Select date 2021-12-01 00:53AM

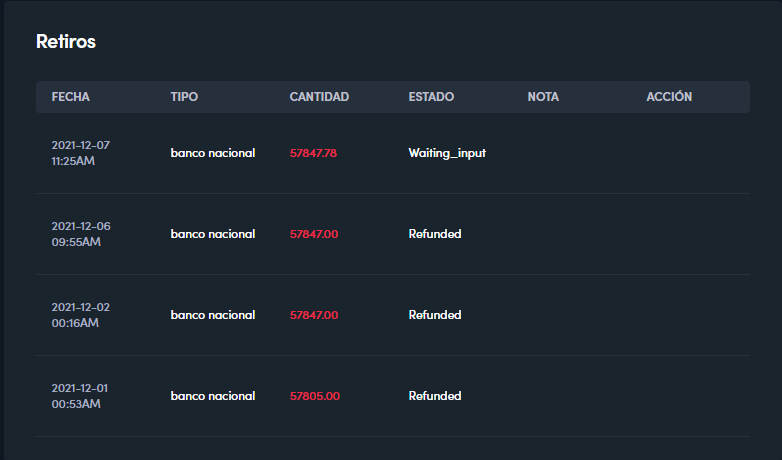(81, 396)
